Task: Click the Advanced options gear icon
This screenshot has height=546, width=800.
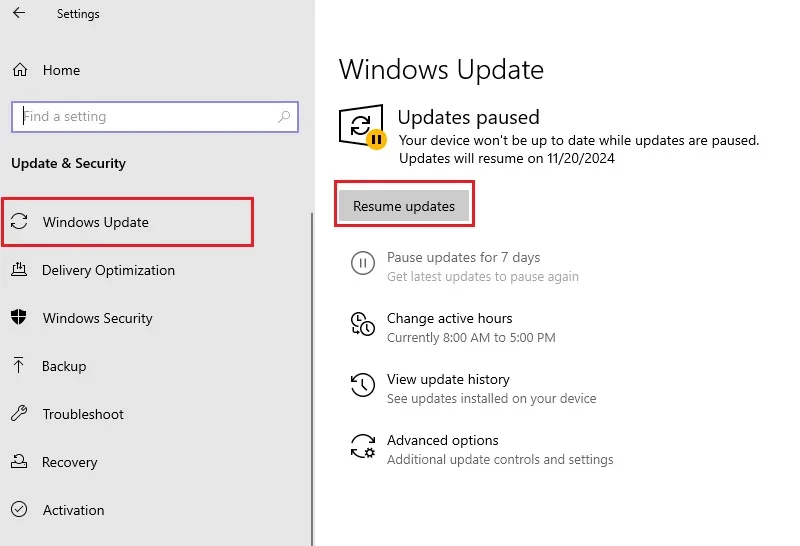Action: (363, 446)
